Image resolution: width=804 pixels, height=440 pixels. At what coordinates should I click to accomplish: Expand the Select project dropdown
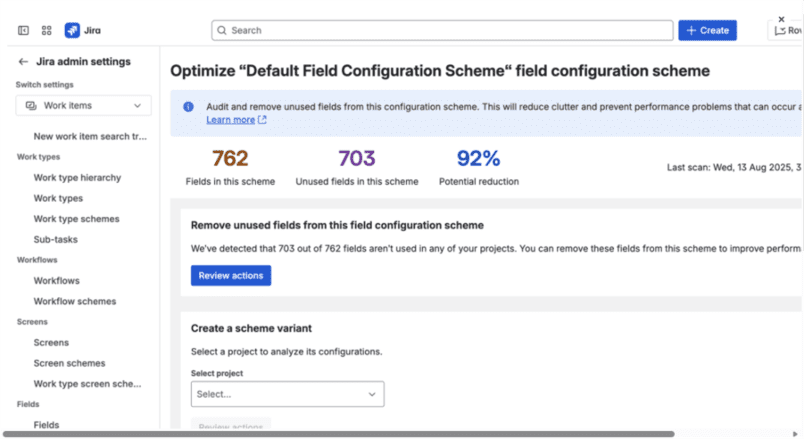[286, 394]
